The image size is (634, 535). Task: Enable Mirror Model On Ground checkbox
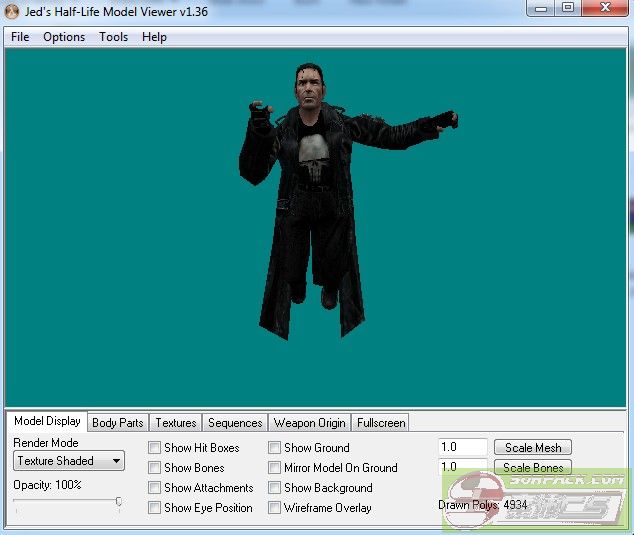click(x=274, y=467)
